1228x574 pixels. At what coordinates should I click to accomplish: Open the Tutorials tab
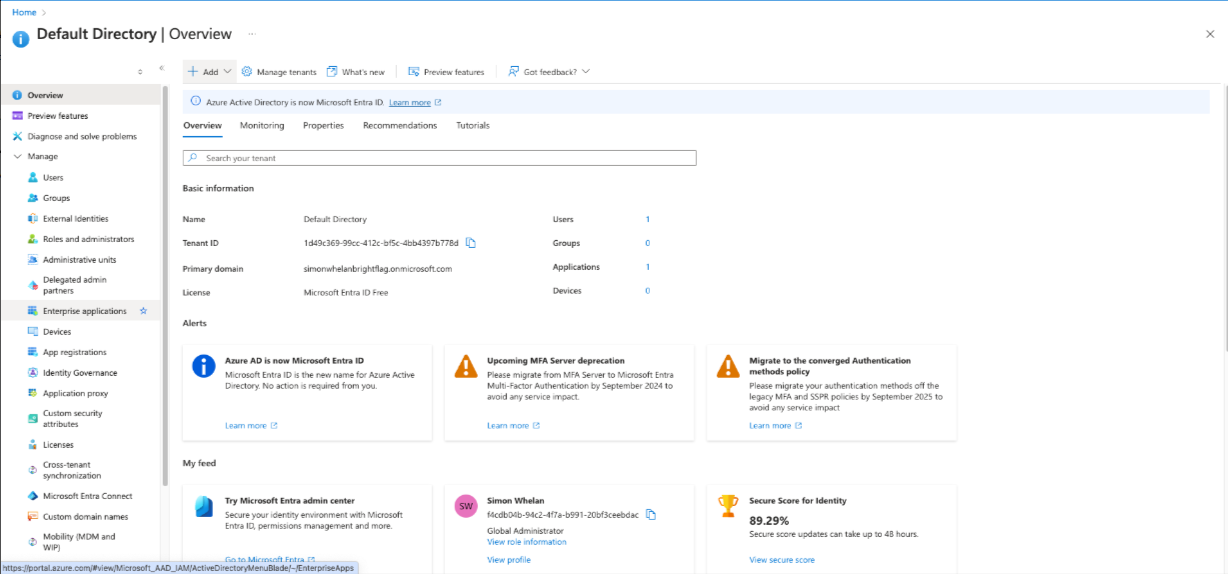coord(473,126)
